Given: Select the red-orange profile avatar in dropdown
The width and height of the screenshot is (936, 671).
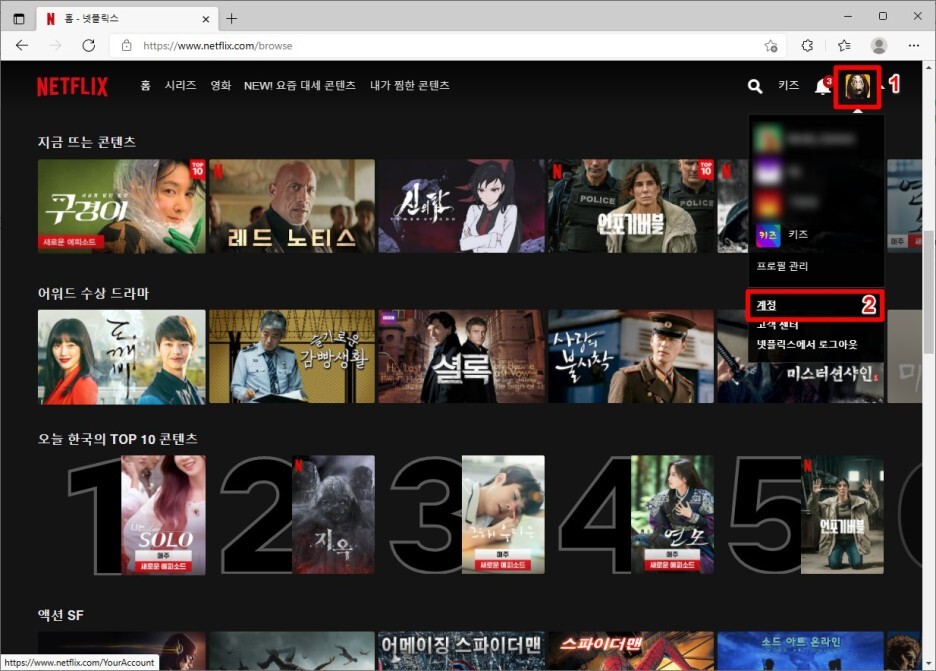Looking at the screenshot, I should [x=768, y=204].
